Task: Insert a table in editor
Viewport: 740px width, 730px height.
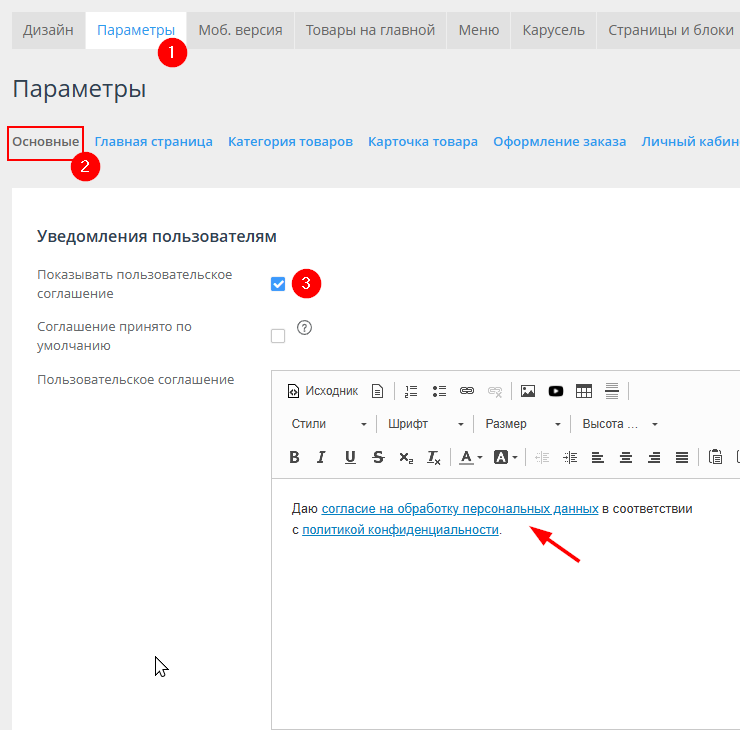Action: coord(584,391)
